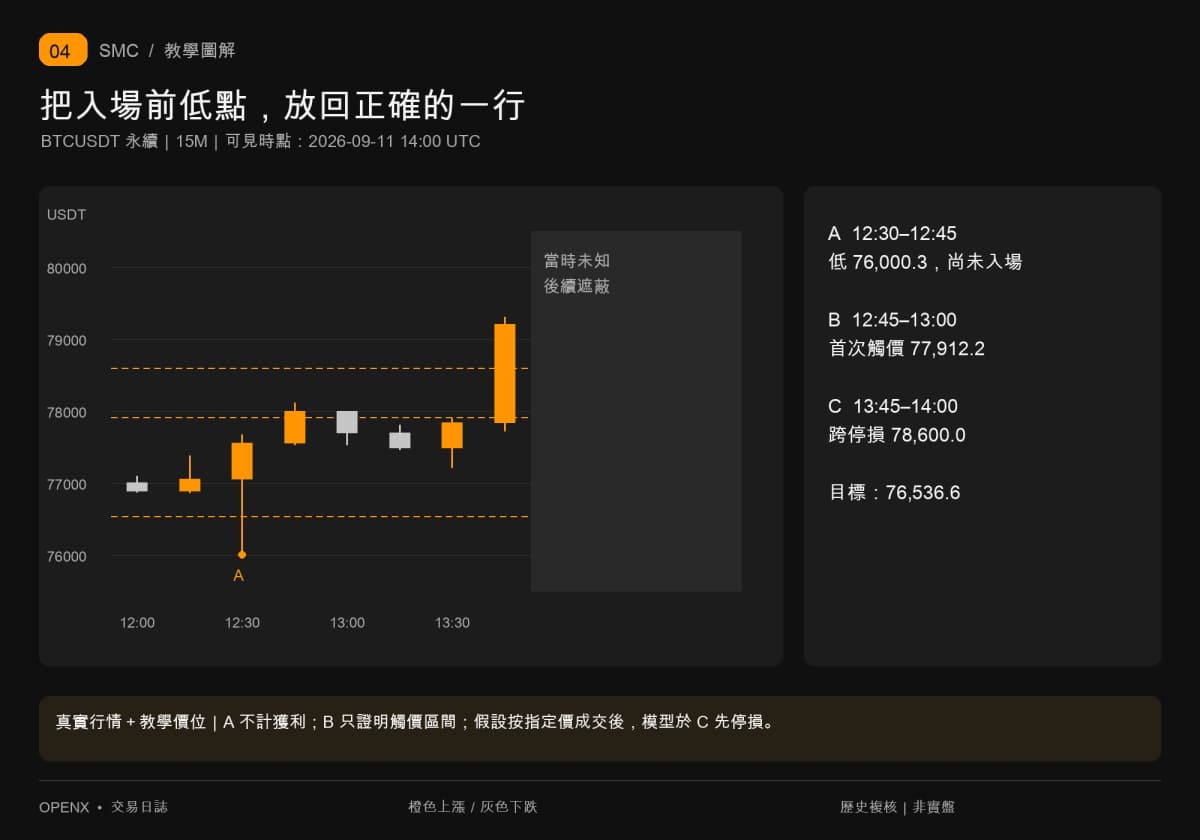The height and width of the screenshot is (840, 1200).
Task: Click the B 12:45–13:00 row
Action: [892, 320]
